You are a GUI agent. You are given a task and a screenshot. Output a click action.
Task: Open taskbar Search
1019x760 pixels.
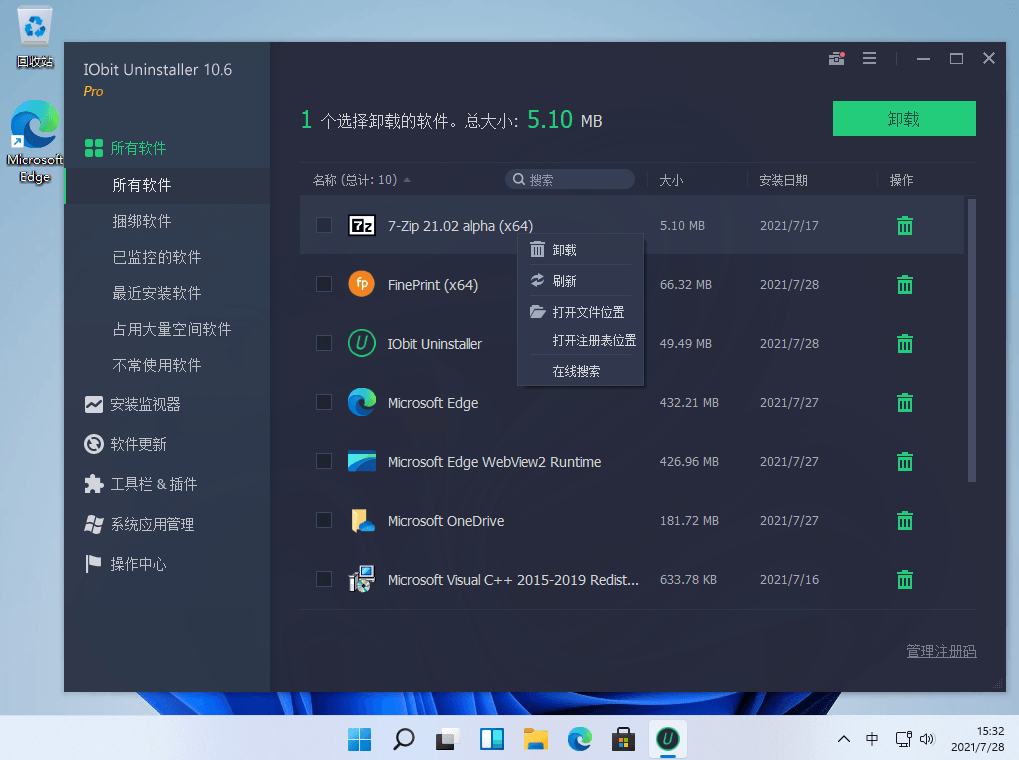[x=404, y=739]
